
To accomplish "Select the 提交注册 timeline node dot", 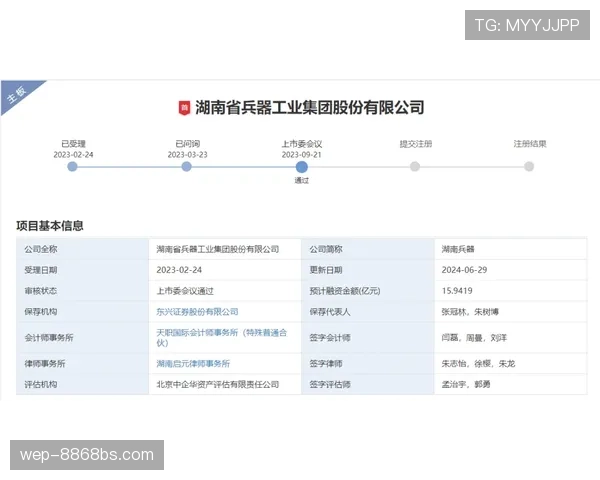I will pos(415,167).
